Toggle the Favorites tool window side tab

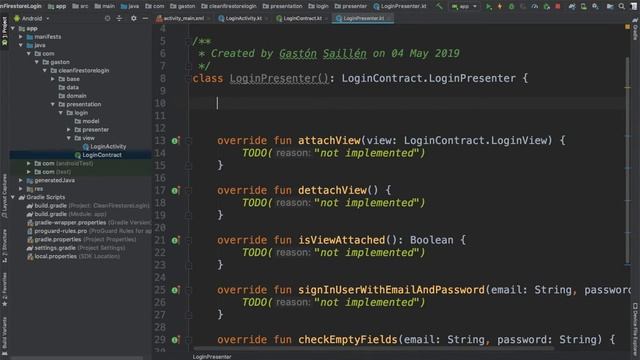pyautogui.click(x=4, y=289)
